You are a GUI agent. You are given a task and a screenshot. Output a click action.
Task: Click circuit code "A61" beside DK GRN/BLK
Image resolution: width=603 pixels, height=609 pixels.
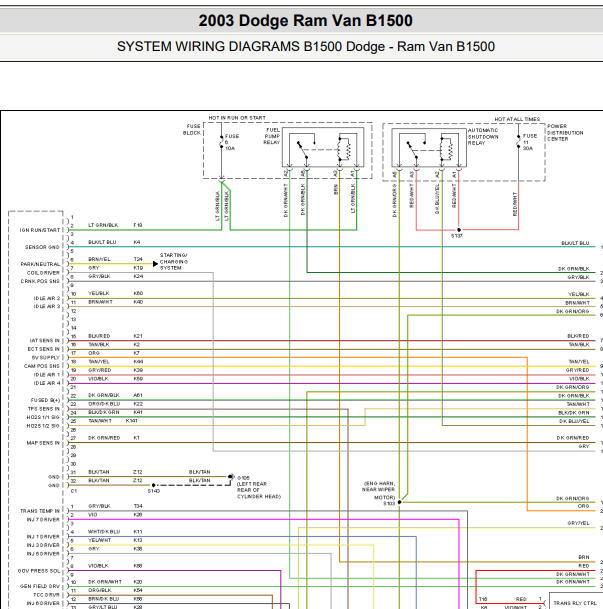point(138,395)
